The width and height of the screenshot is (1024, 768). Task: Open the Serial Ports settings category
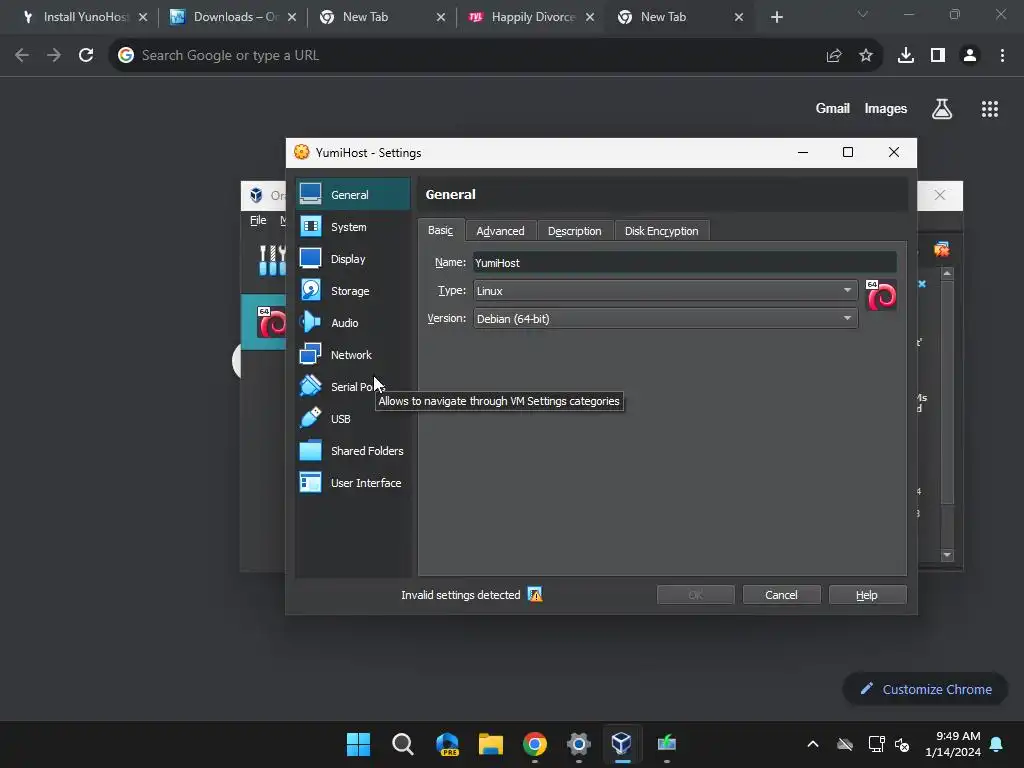pos(353,387)
